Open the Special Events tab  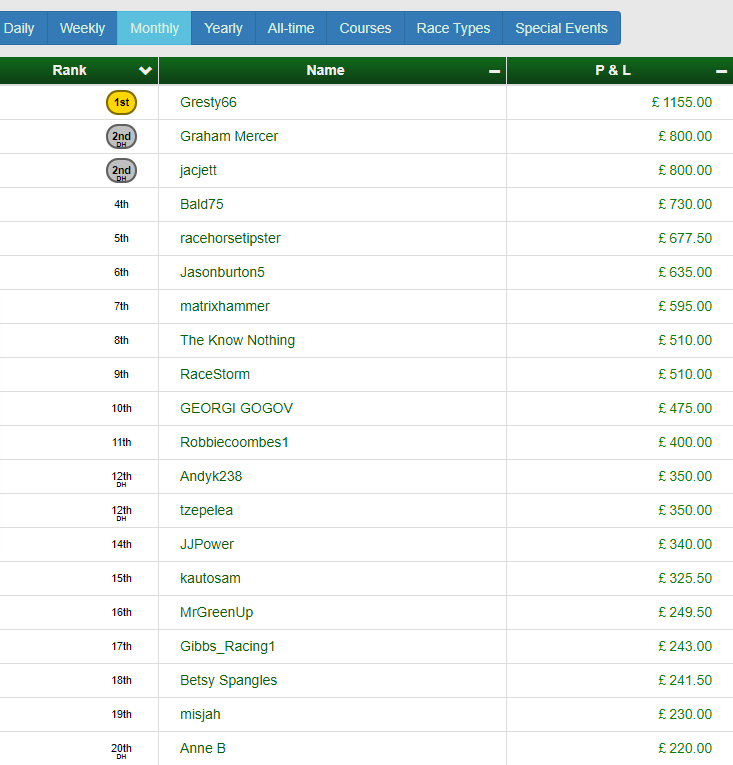point(561,28)
